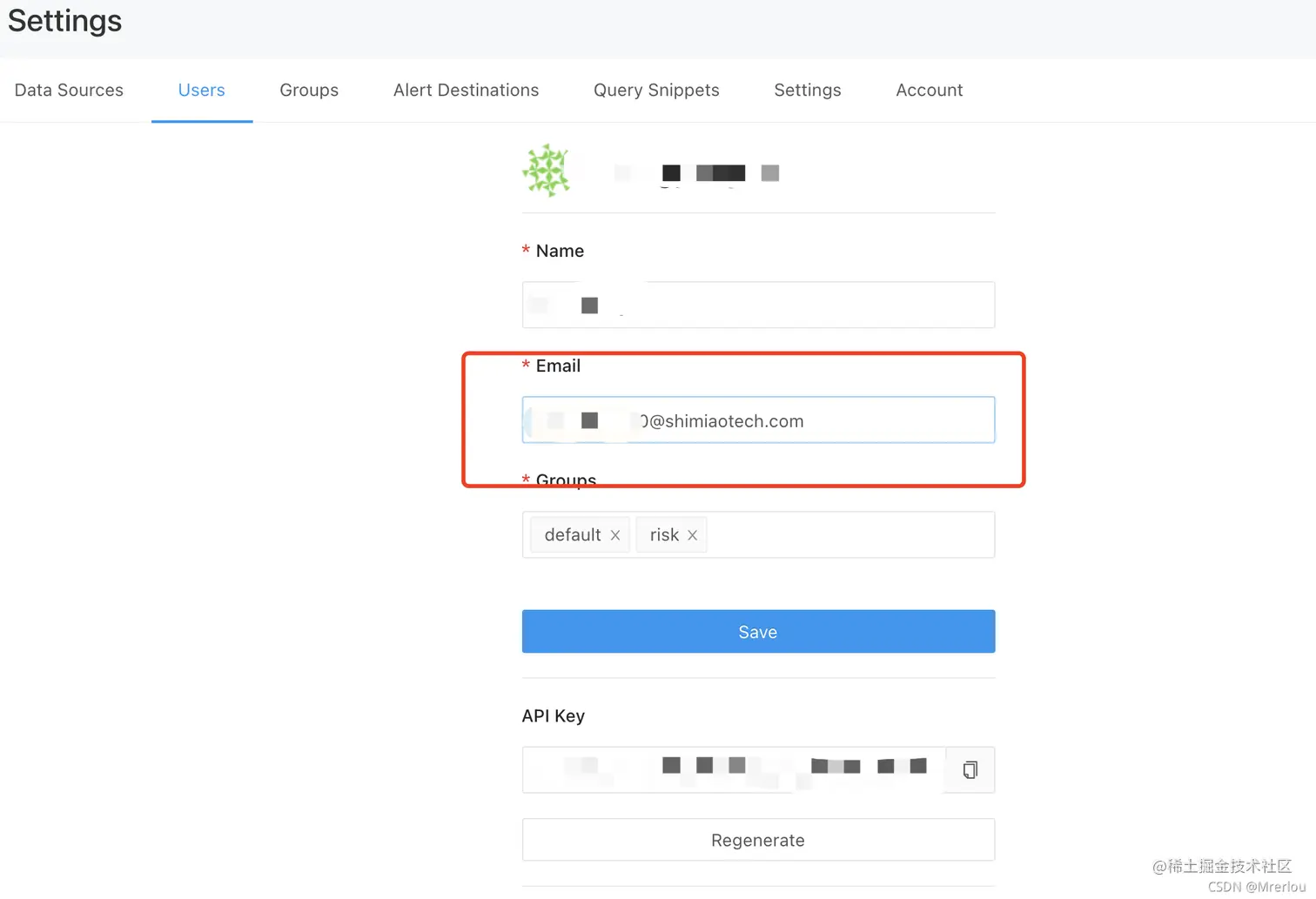The height and width of the screenshot is (899, 1316).
Task: Open the Query Snippets tab
Action: pyautogui.click(x=656, y=90)
